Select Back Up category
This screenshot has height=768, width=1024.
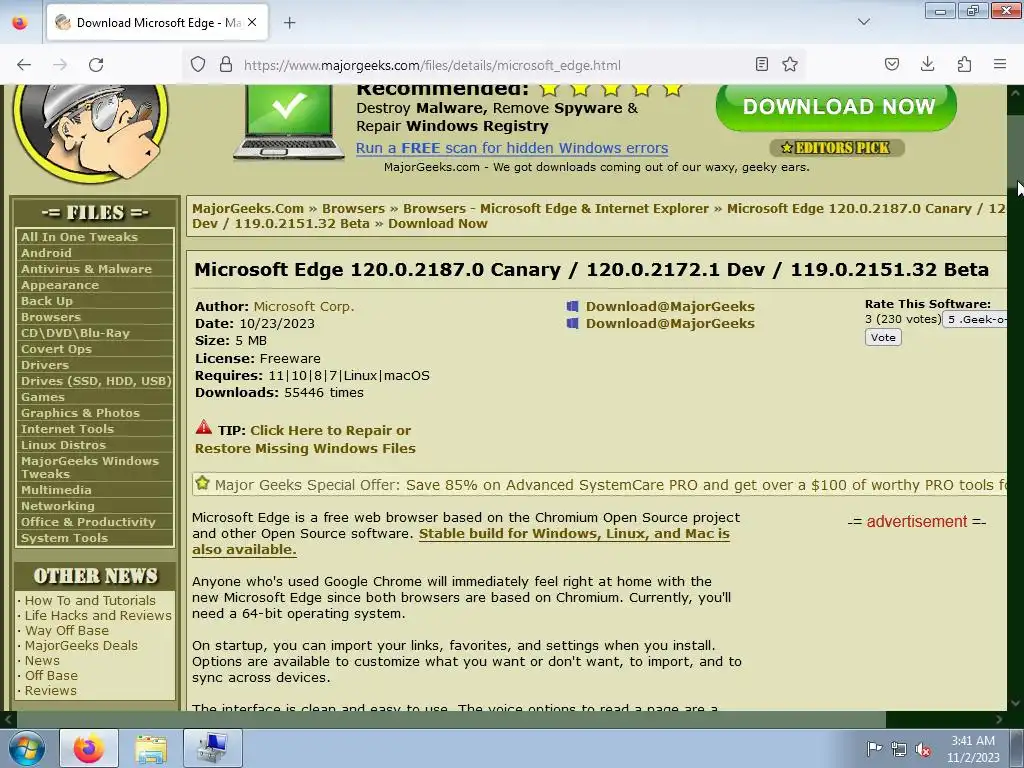47,301
